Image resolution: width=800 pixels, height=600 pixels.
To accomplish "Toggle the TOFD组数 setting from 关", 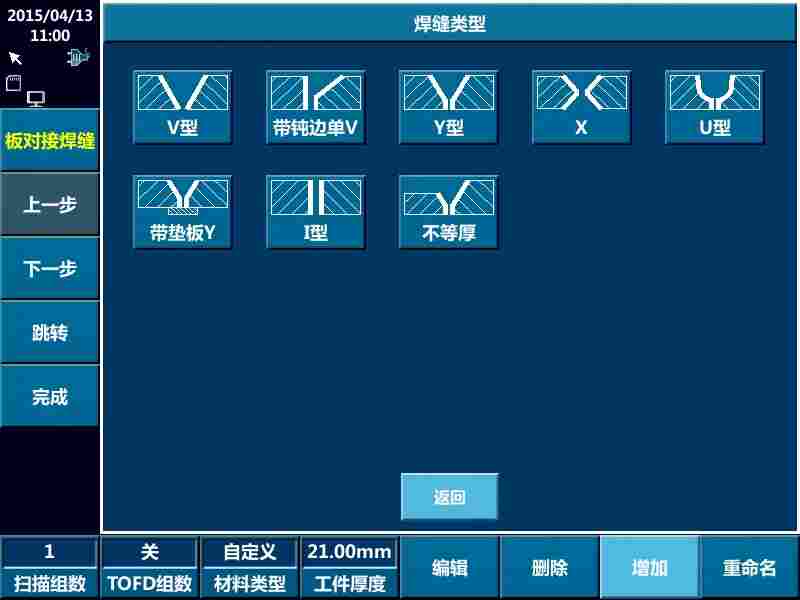I will coord(150,566).
